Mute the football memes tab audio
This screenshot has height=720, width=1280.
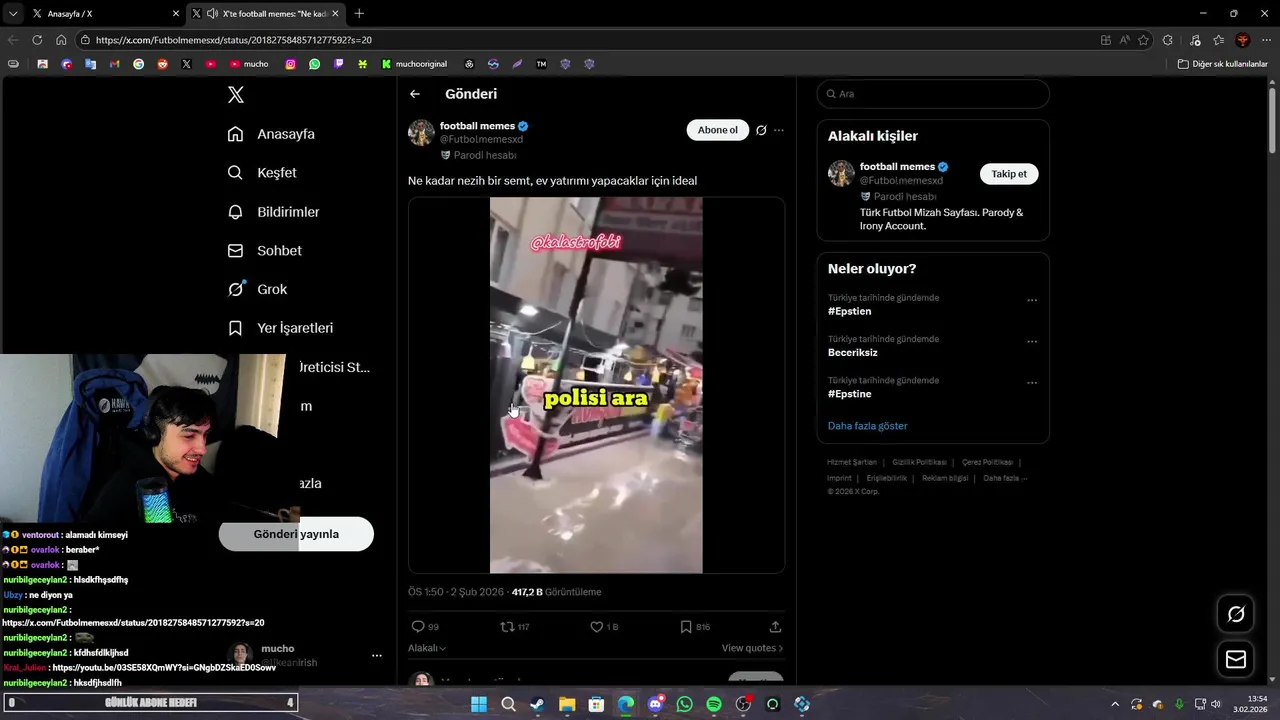[x=211, y=14]
